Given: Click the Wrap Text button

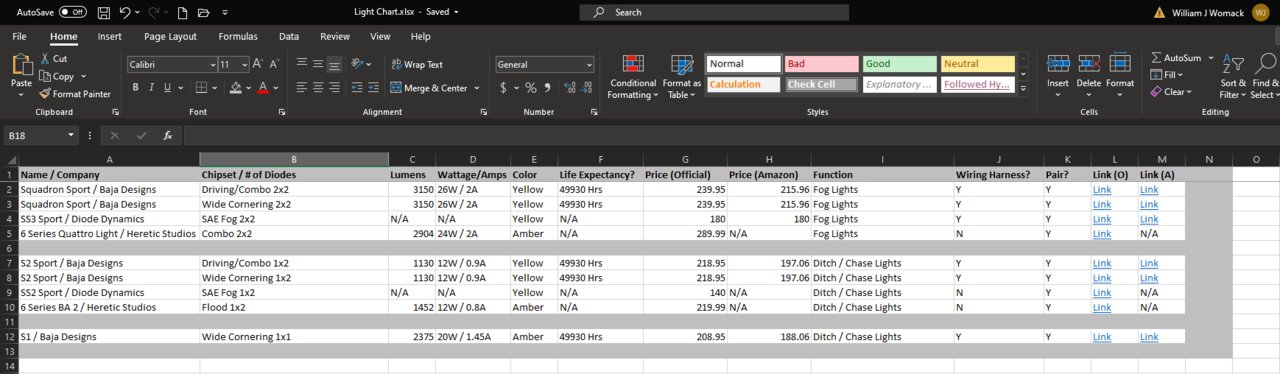Looking at the screenshot, I should pyautogui.click(x=417, y=64).
